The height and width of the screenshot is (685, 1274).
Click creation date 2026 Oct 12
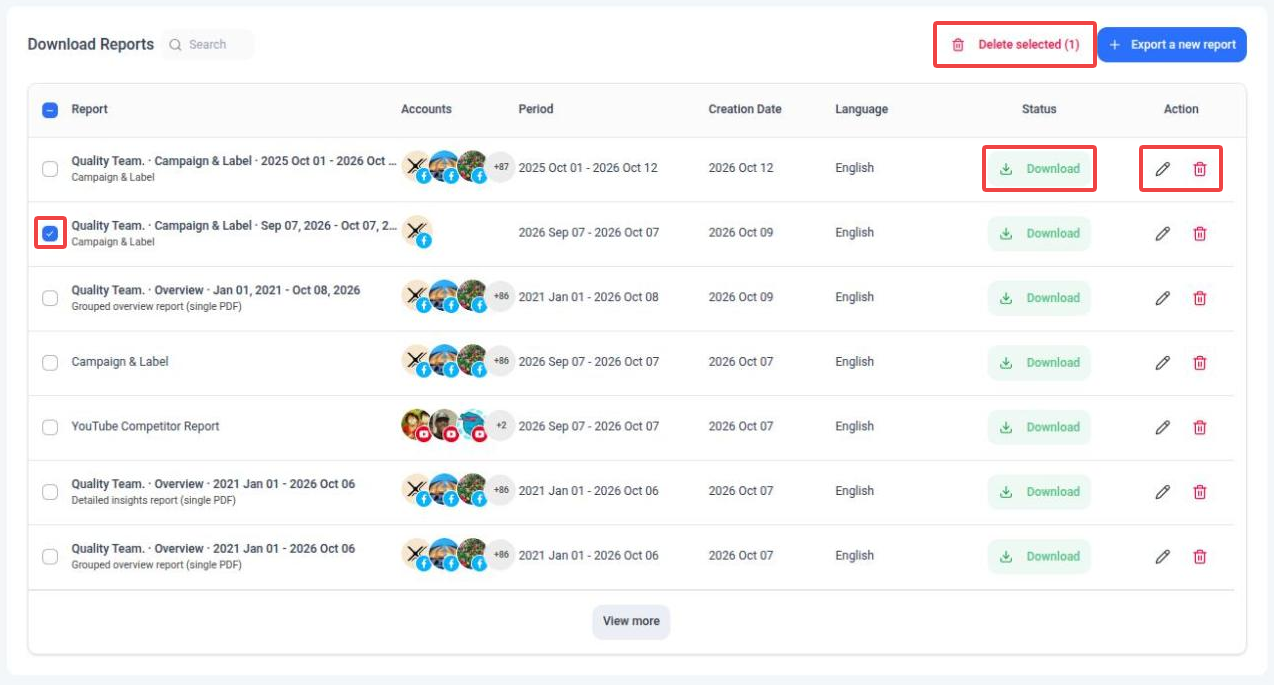[741, 168]
